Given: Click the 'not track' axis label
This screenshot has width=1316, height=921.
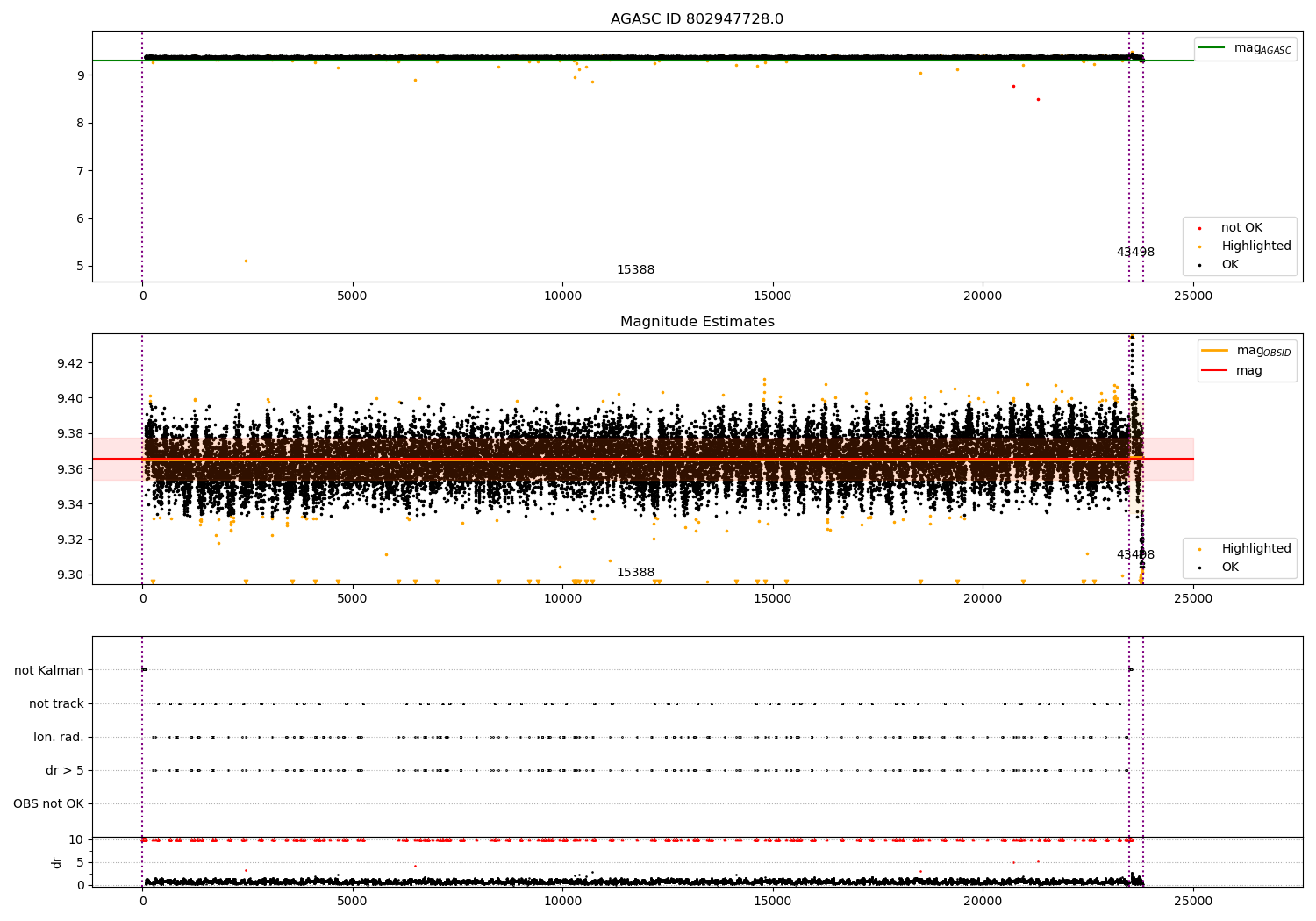Looking at the screenshot, I should click(56, 703).
